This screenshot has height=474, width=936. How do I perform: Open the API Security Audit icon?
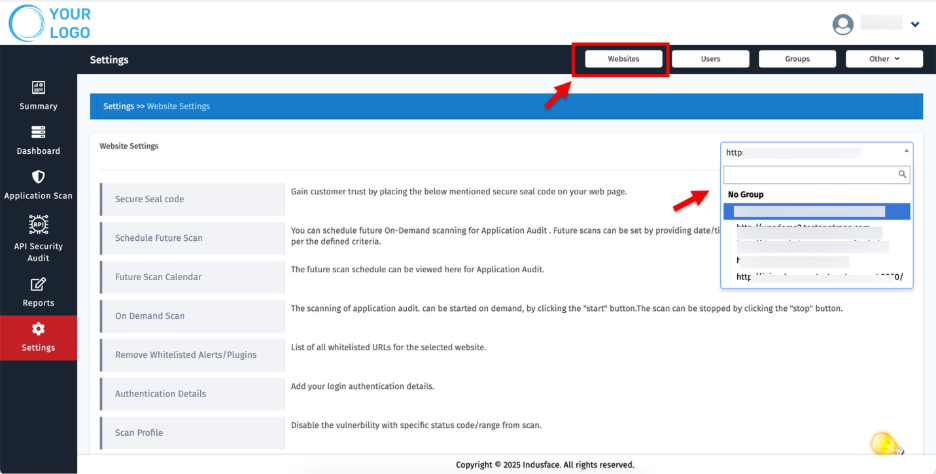pos(38,224)
